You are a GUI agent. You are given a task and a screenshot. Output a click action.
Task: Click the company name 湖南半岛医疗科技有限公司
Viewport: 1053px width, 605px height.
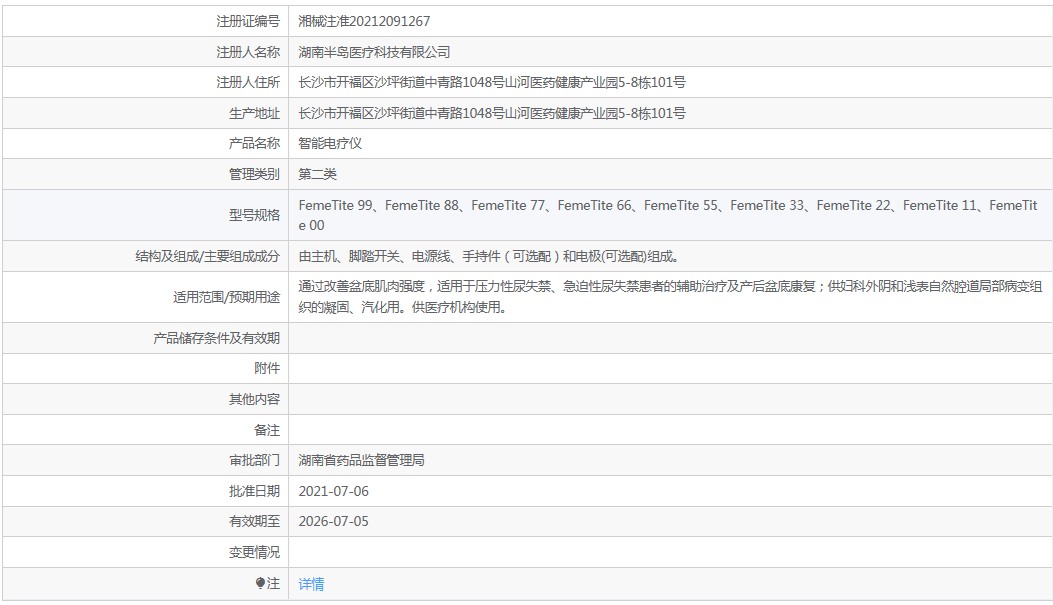(374, 52)
